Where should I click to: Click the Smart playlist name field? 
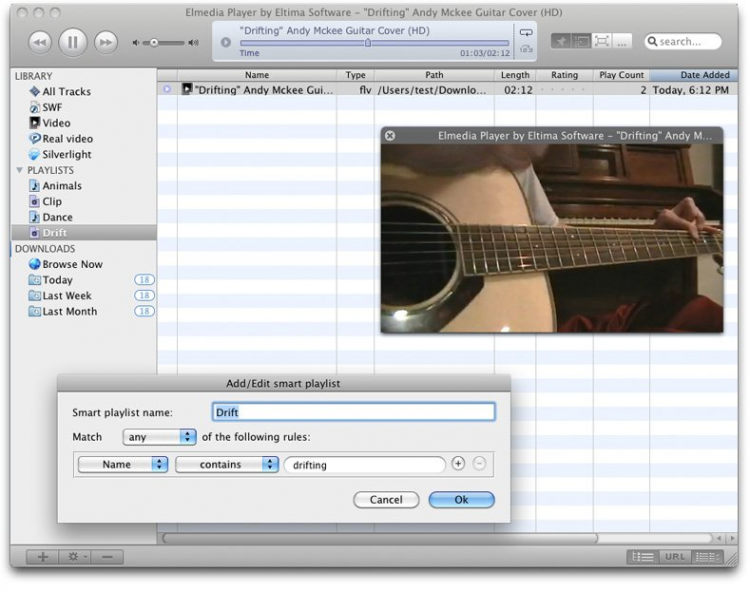pyautogui.click(x=353, y=412)
